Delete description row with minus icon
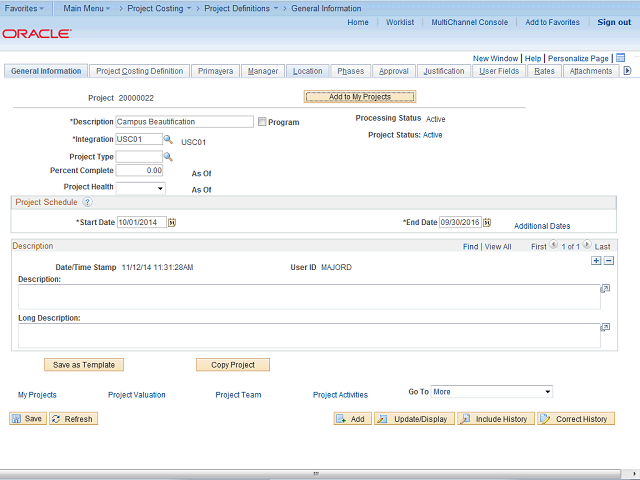 pyautogui.click(x=609, y=260)
